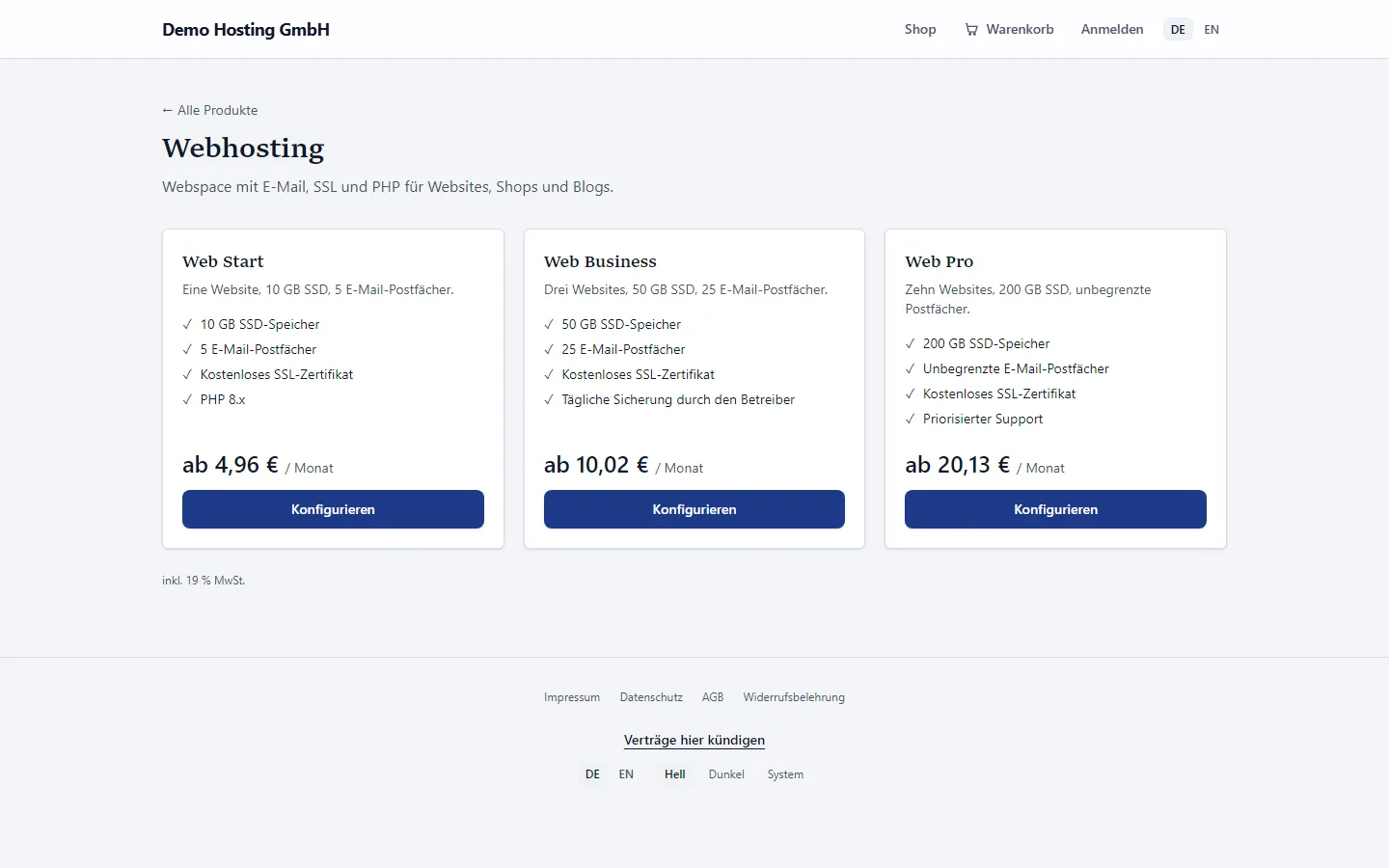Click 200 GB SSD-Speicher feature text
This screenshot has height=868, width=1389.
[986, 343]
